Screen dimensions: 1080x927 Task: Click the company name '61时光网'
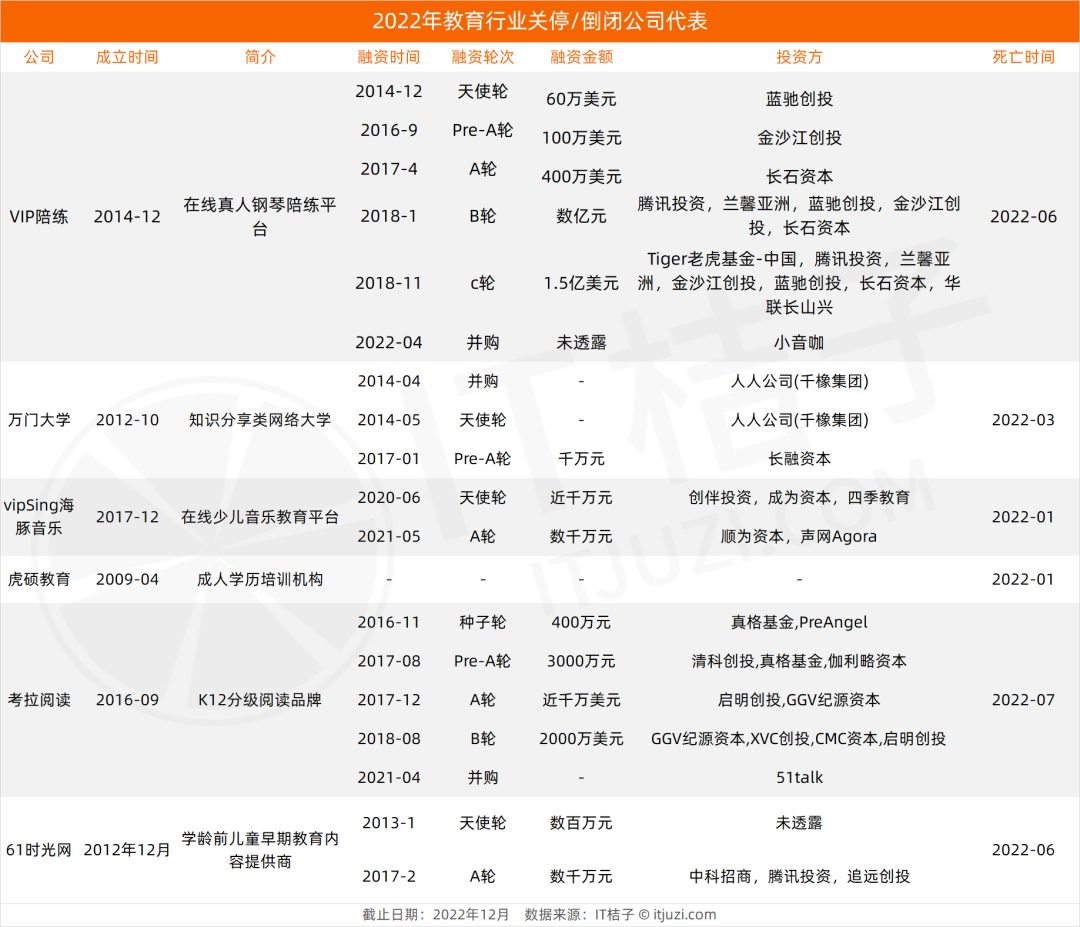coord(39,850)
